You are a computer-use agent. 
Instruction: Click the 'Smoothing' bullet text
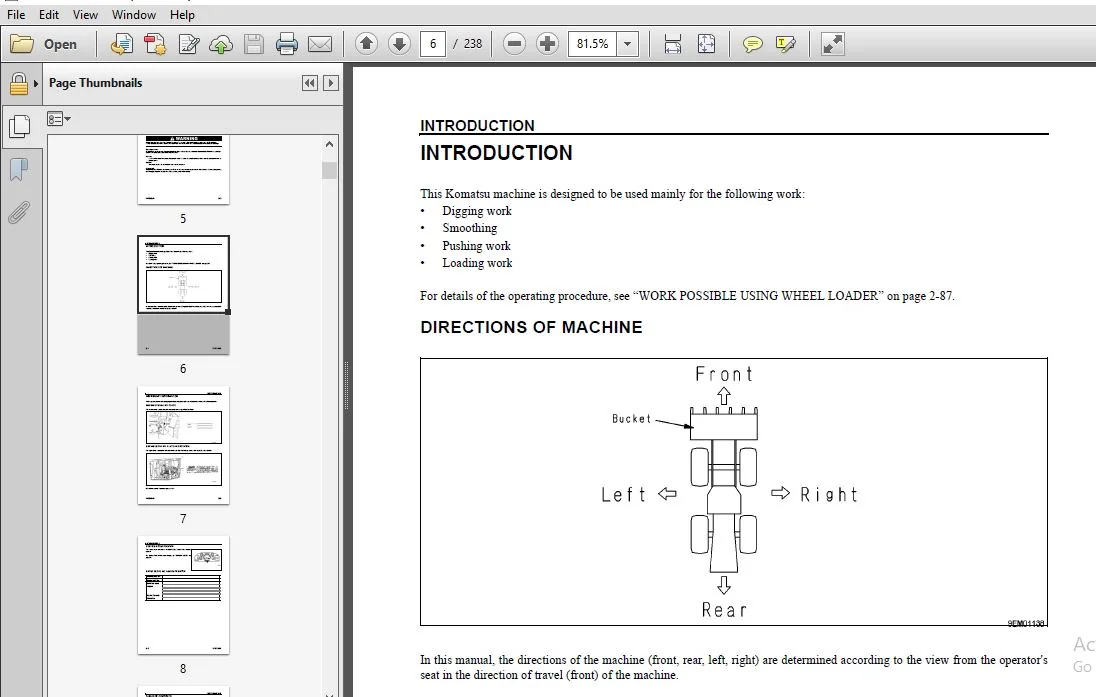tap(470, 228)
